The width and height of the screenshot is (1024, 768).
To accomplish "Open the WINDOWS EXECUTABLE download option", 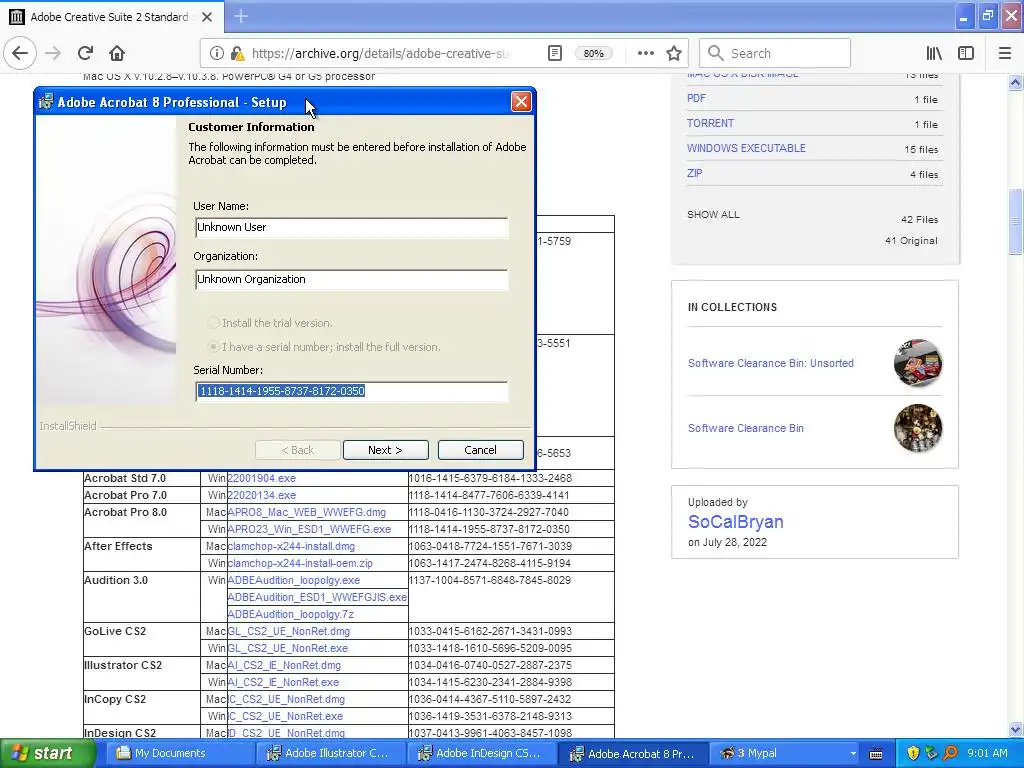I will coord(746,148).
